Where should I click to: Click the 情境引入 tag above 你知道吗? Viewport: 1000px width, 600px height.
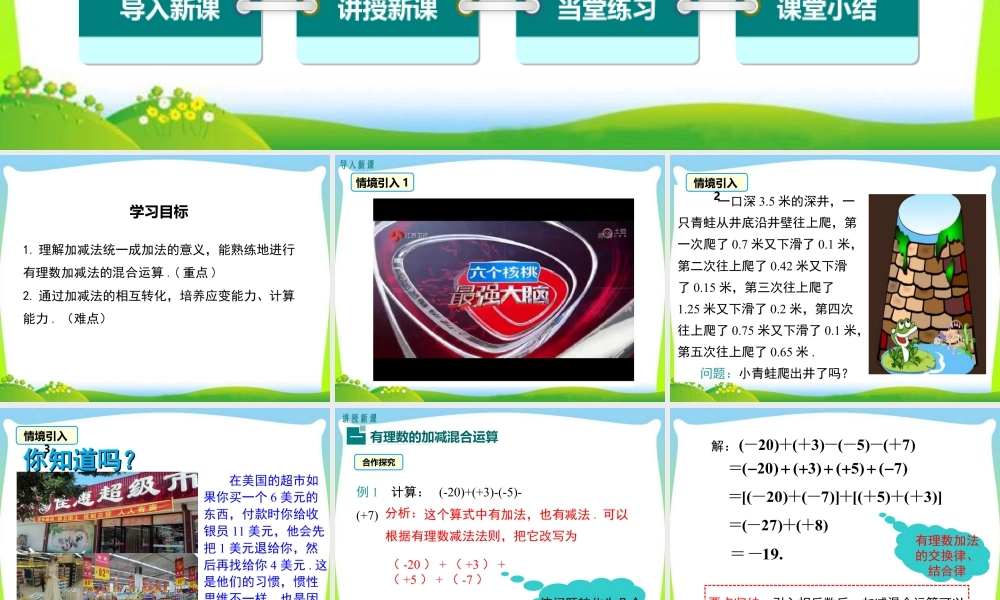click(46, 435)
